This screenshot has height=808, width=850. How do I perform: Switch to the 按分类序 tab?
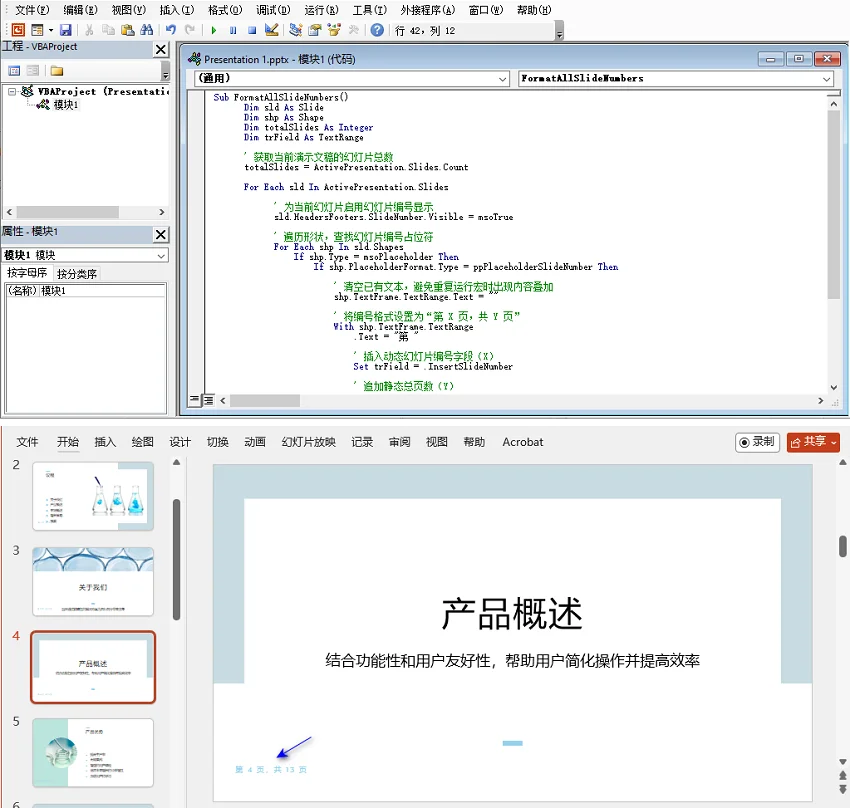[x=76, y=274]
